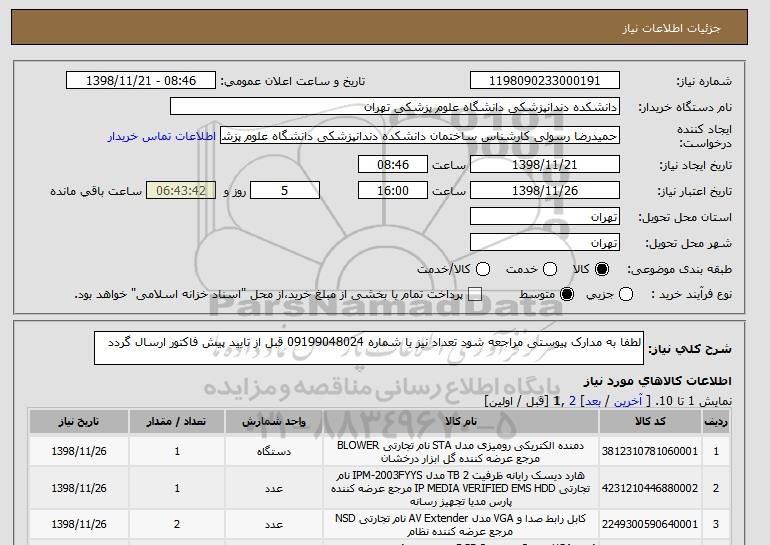This screenshot has width=770, height=545.
Task: Choose the متوسط purchase type radio
Action: point(567,294)
